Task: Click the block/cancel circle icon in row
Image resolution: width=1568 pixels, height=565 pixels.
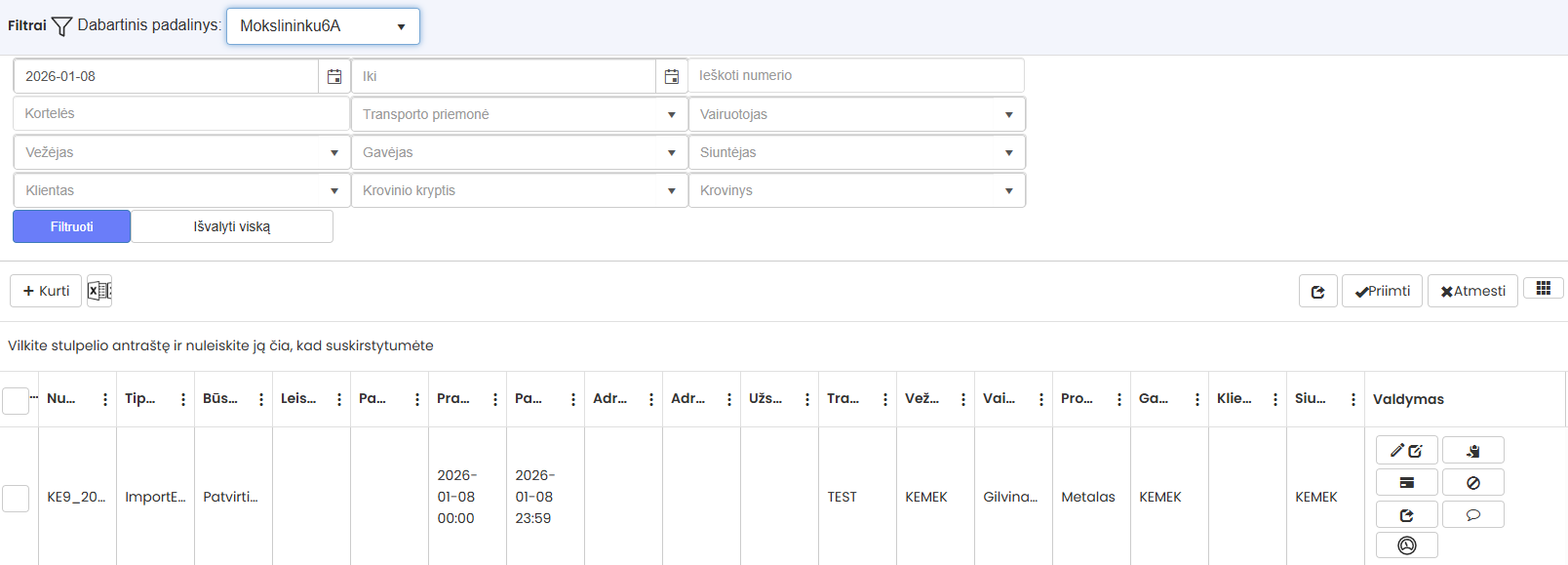Action: 1472,482
